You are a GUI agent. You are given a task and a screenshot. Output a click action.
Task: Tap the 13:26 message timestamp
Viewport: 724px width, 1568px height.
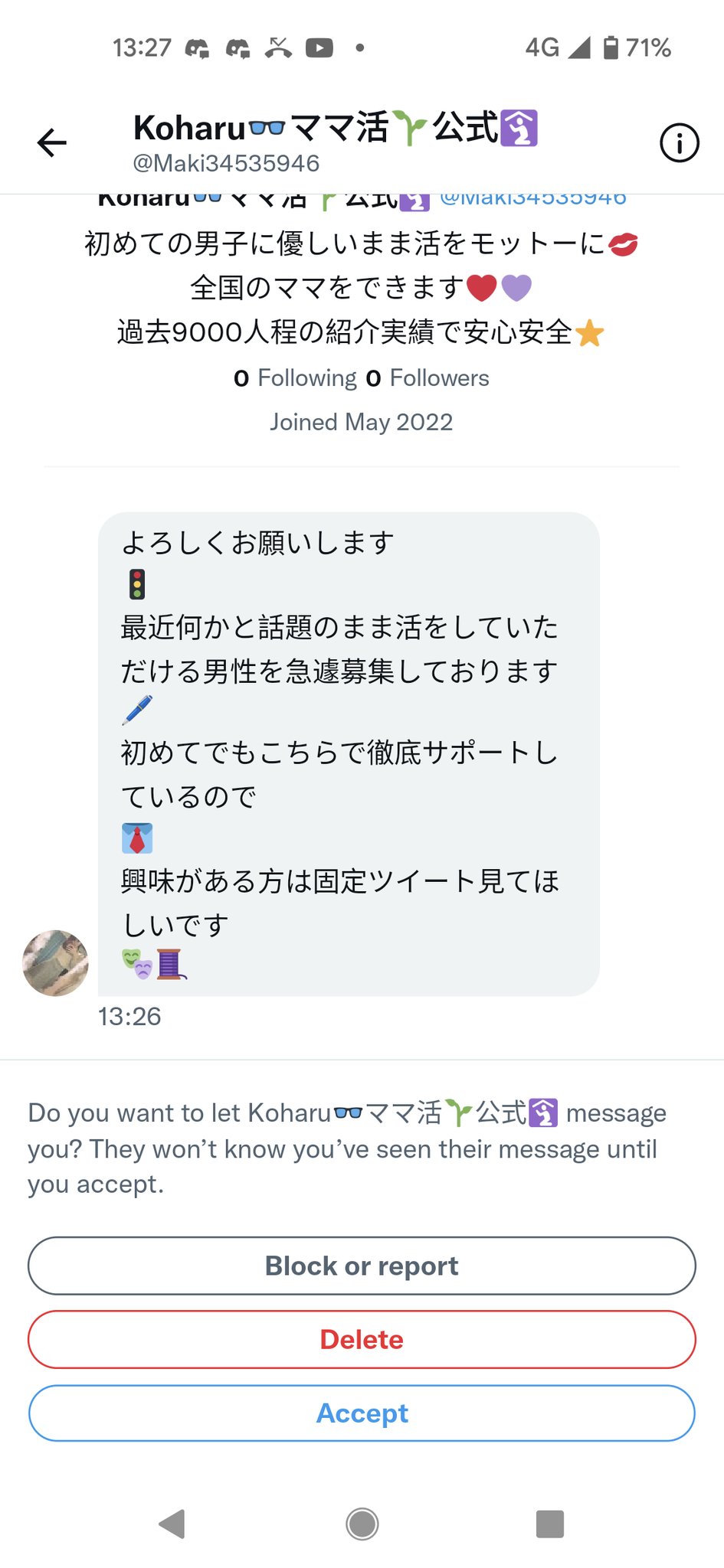129,1016
